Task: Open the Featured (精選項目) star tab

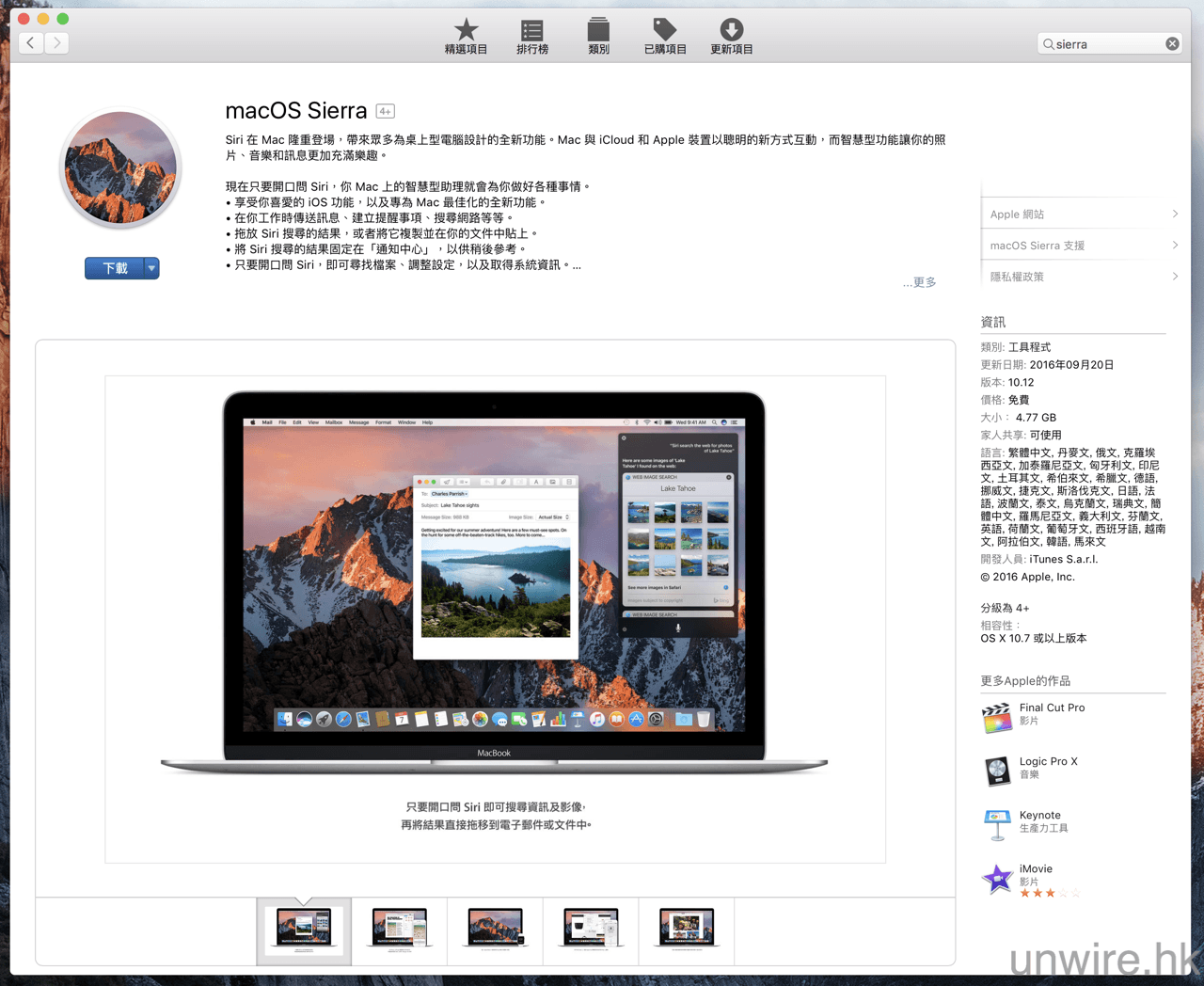Action: 466,36
